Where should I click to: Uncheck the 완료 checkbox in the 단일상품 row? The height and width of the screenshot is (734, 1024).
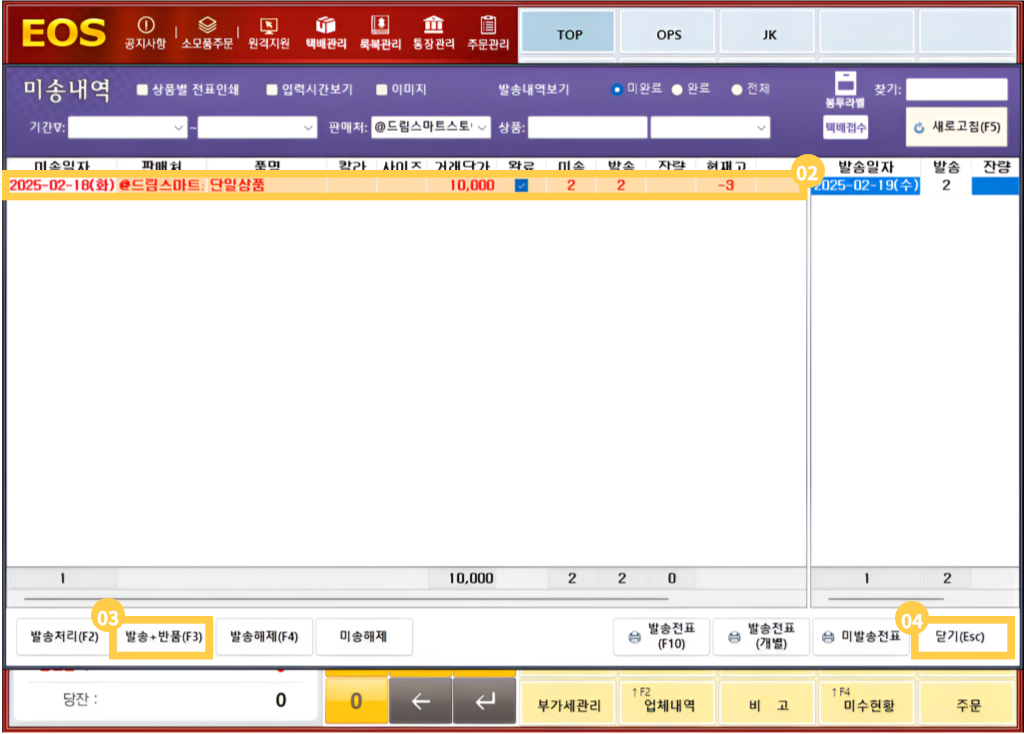pos(521,185)
